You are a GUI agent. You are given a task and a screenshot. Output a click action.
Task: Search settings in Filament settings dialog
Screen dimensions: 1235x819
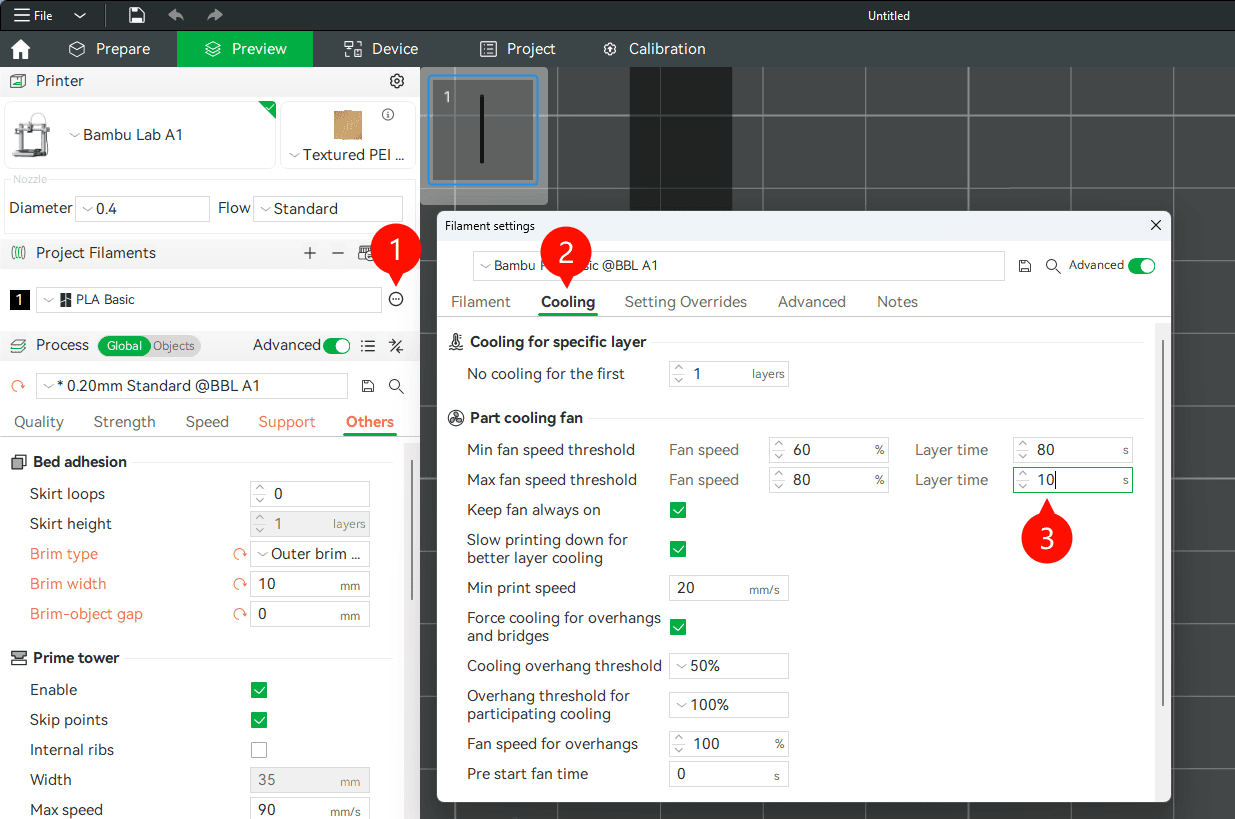[x=1052, y=266]
